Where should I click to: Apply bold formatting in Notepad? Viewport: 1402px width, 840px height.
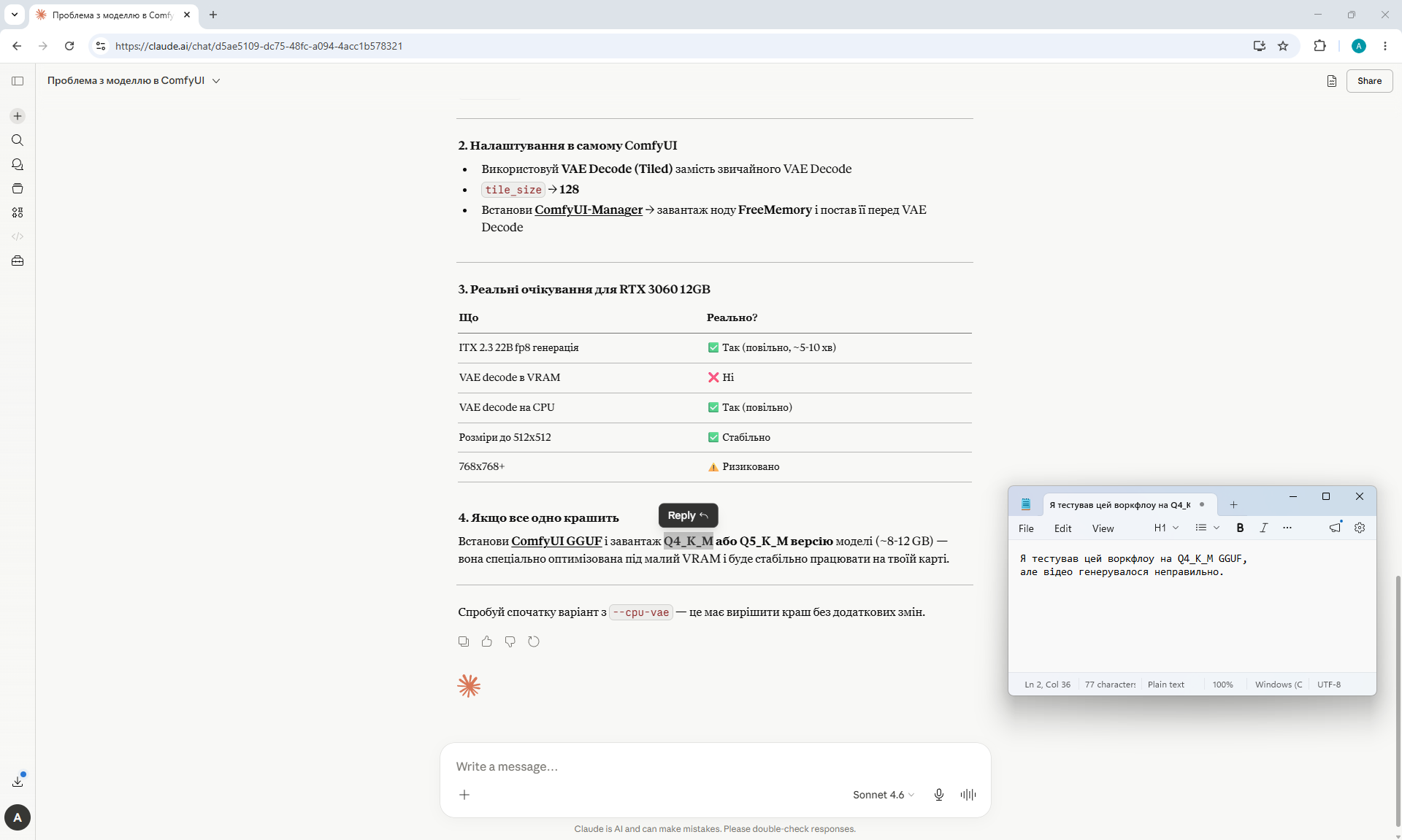point(1240,528)
